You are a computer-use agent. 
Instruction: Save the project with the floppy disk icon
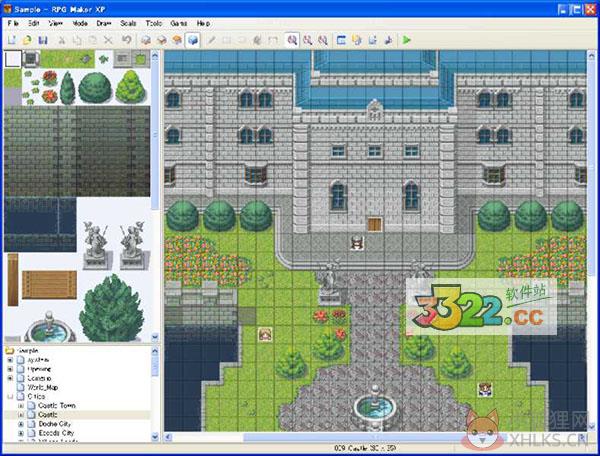click(x=43, y=40)
